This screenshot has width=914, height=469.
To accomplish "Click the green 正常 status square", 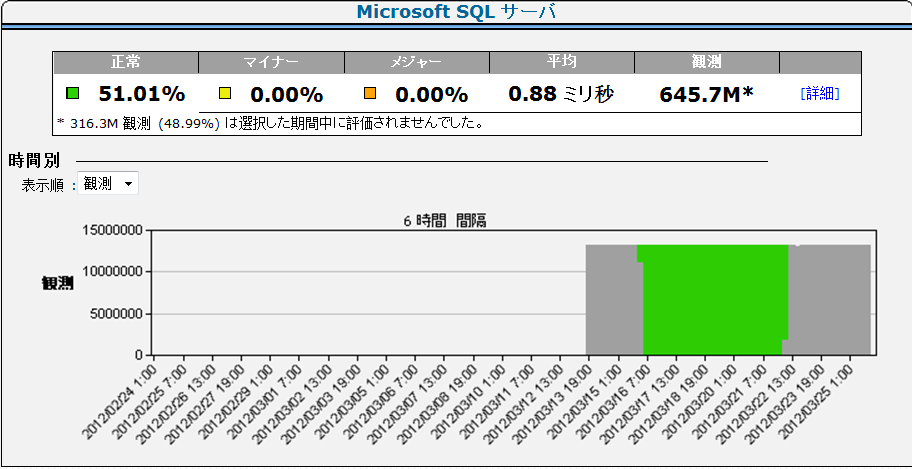I will tap(72, 94).
